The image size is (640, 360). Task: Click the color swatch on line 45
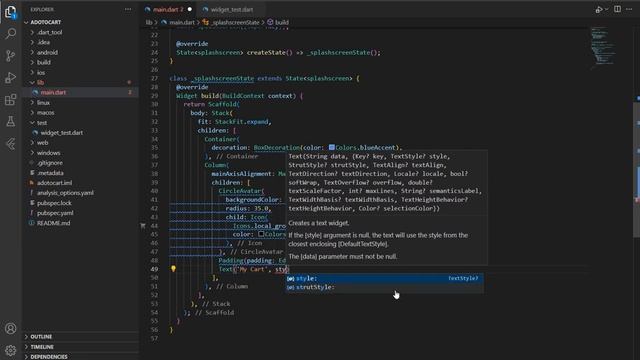261,234
